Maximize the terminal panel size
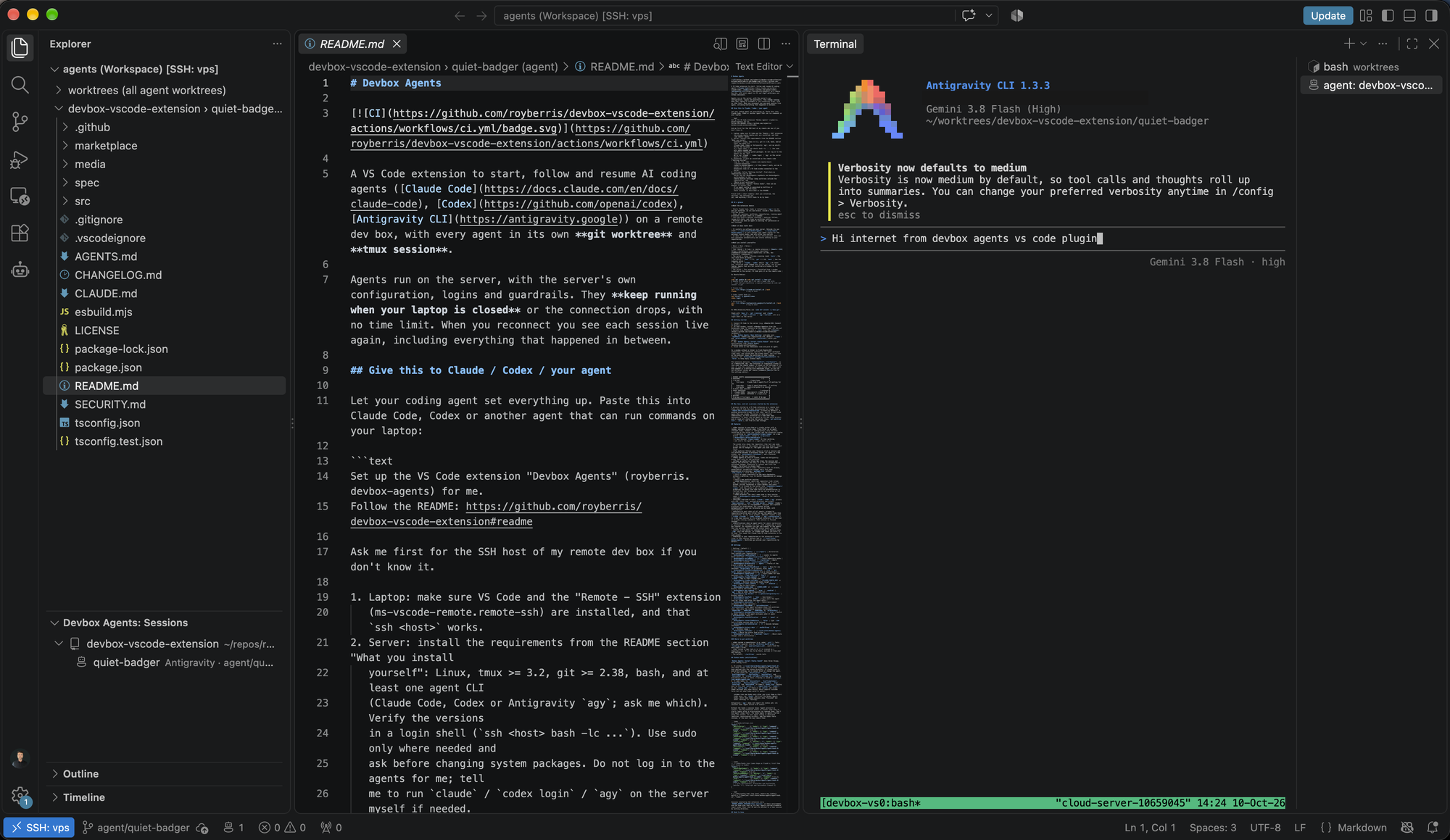1450x840 pixels. [x=1412, y=44]
